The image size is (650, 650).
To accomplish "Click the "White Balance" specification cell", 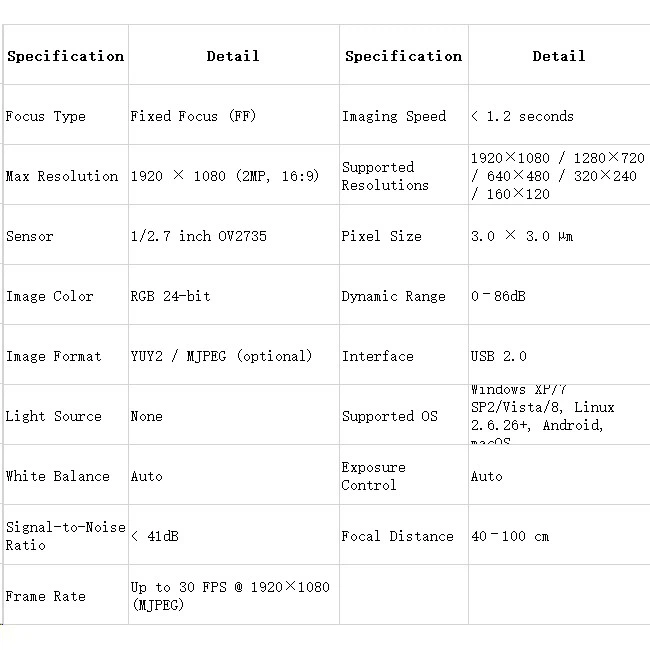I will pos(58,476).
